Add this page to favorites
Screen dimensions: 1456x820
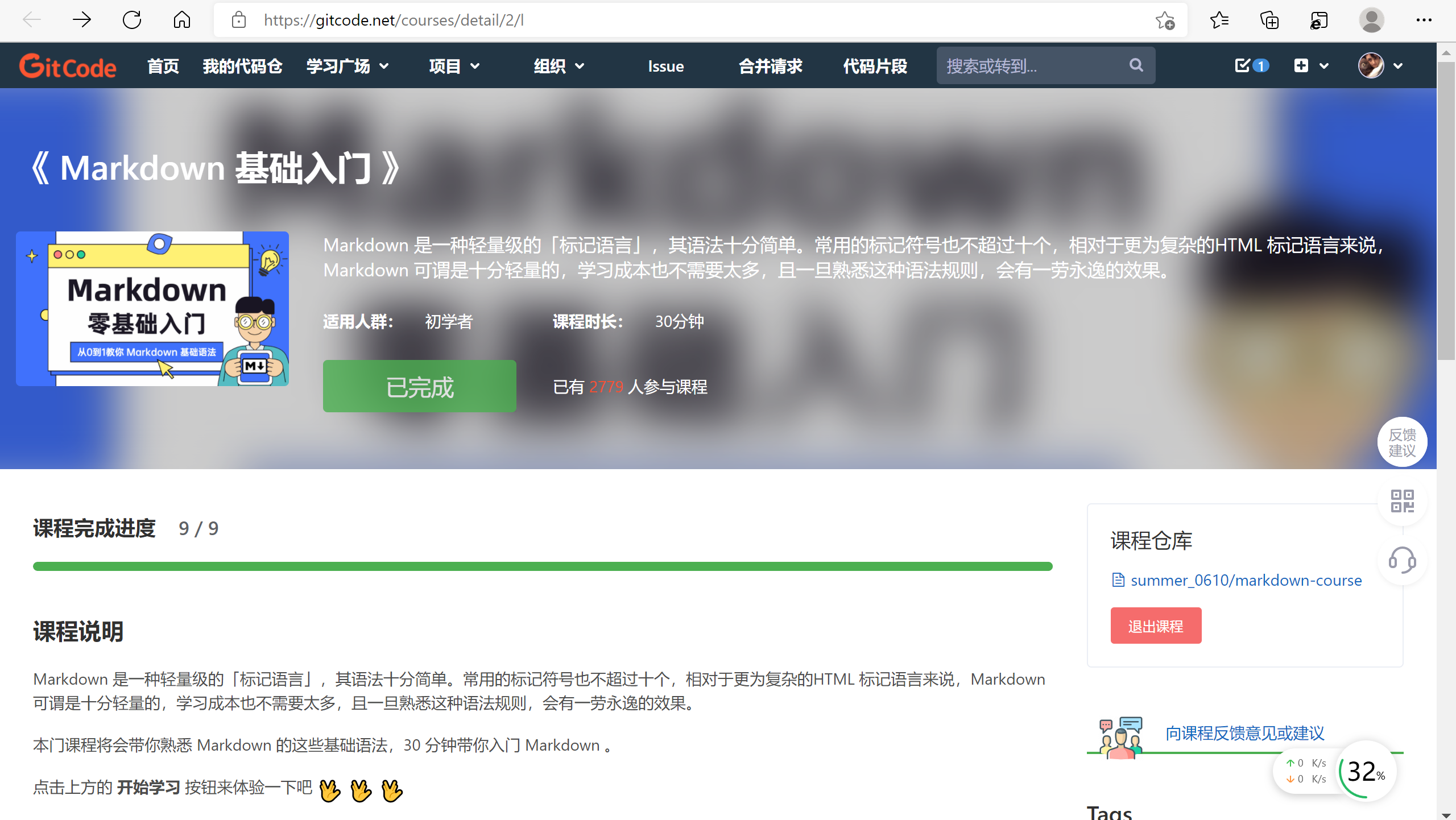click(x=1164, y=20)
